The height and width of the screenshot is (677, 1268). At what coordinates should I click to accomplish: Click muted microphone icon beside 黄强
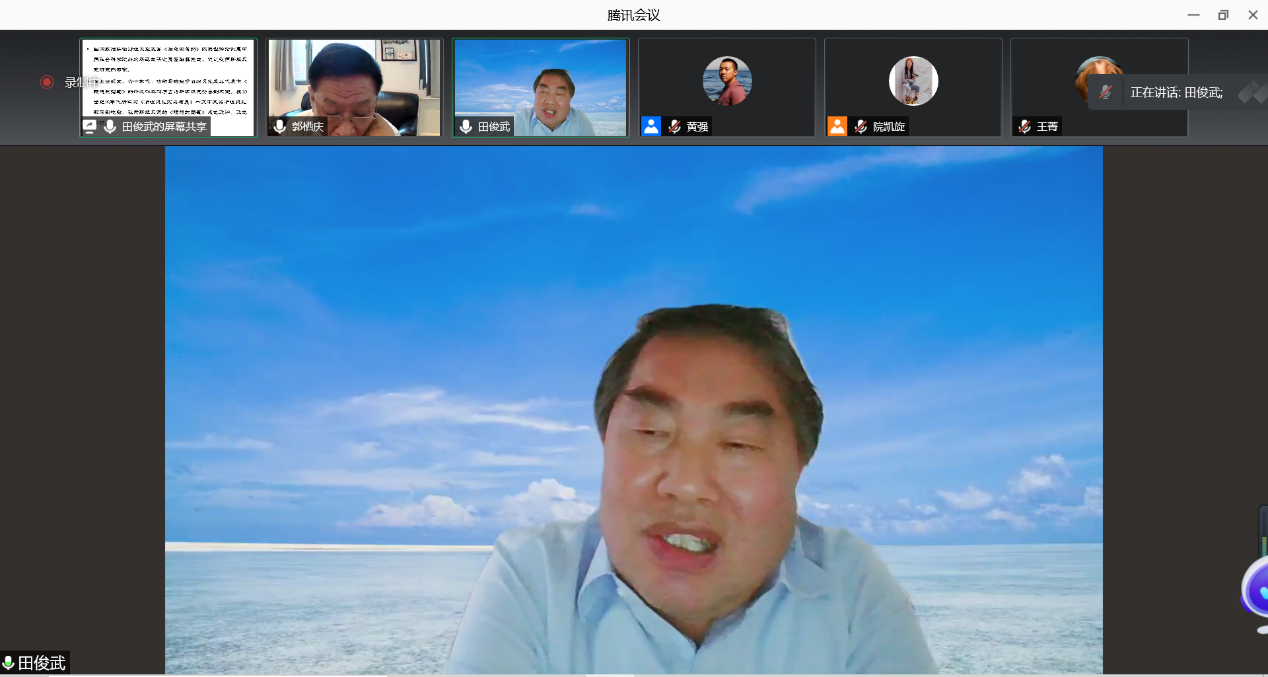674,127
